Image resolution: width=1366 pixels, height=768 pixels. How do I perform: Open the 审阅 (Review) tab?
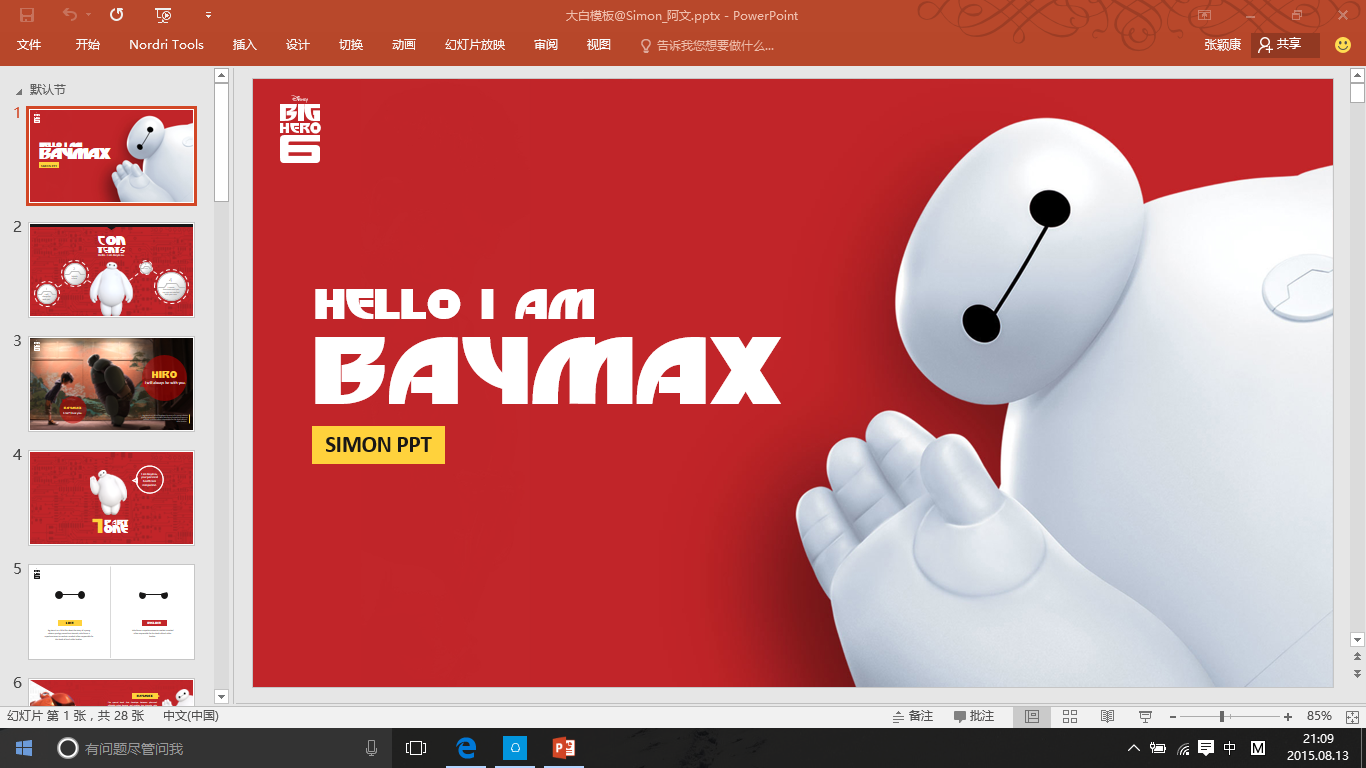click(546, 45)
